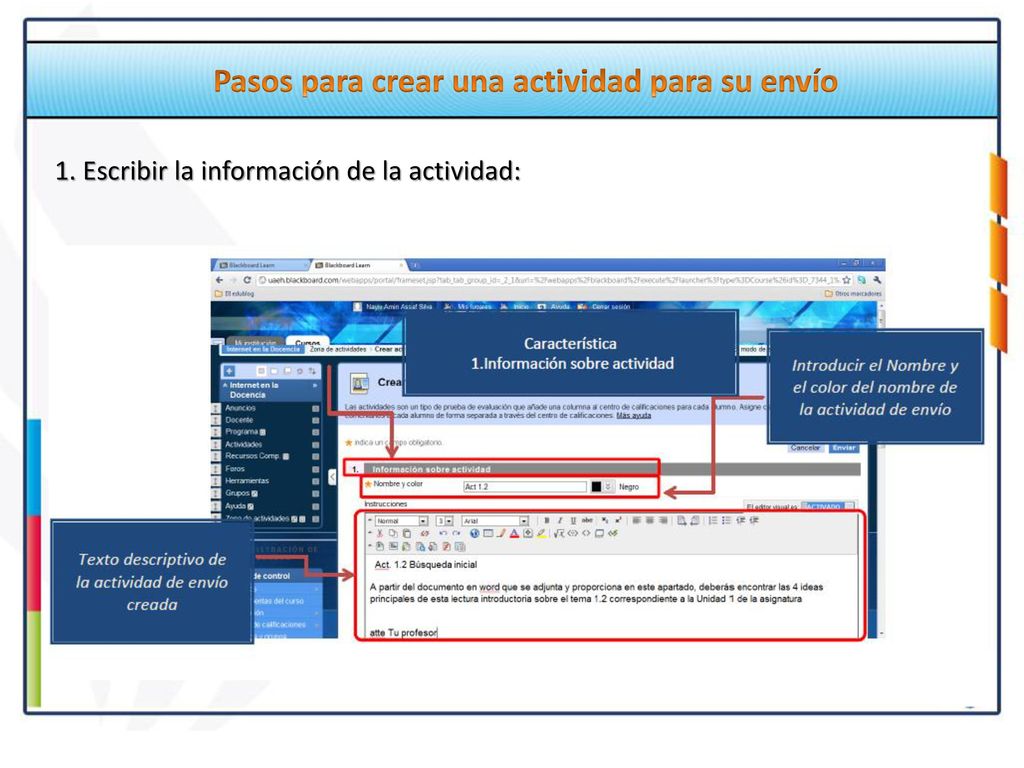Expand the Internet en la Docencia arrow
Screen dimensions: 1024x768
[x=315, y=385]
